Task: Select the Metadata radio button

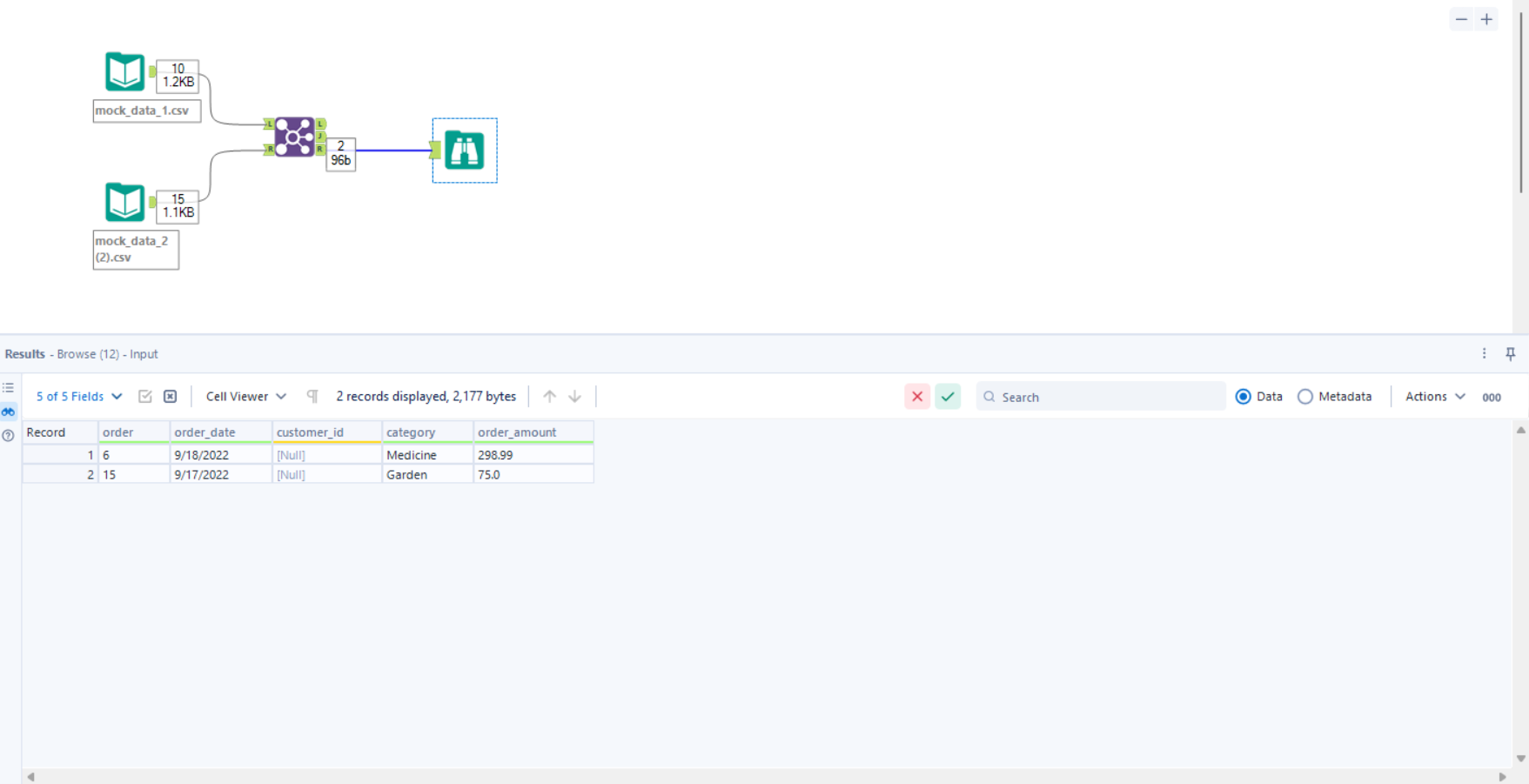Action: pyautogui.click(x=1305, y=397)
